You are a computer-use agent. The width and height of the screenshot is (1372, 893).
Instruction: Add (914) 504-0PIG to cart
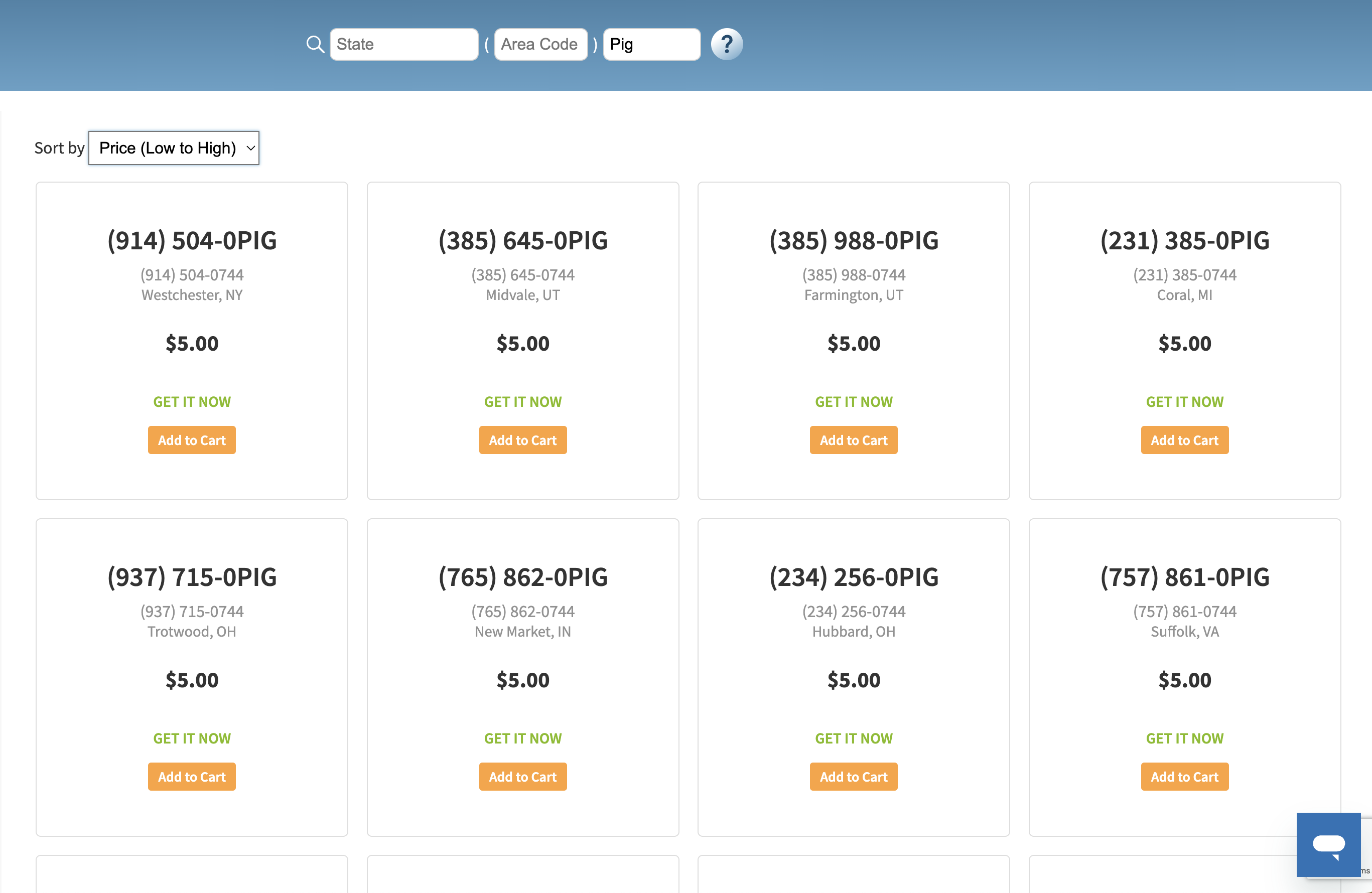[192, 440]
